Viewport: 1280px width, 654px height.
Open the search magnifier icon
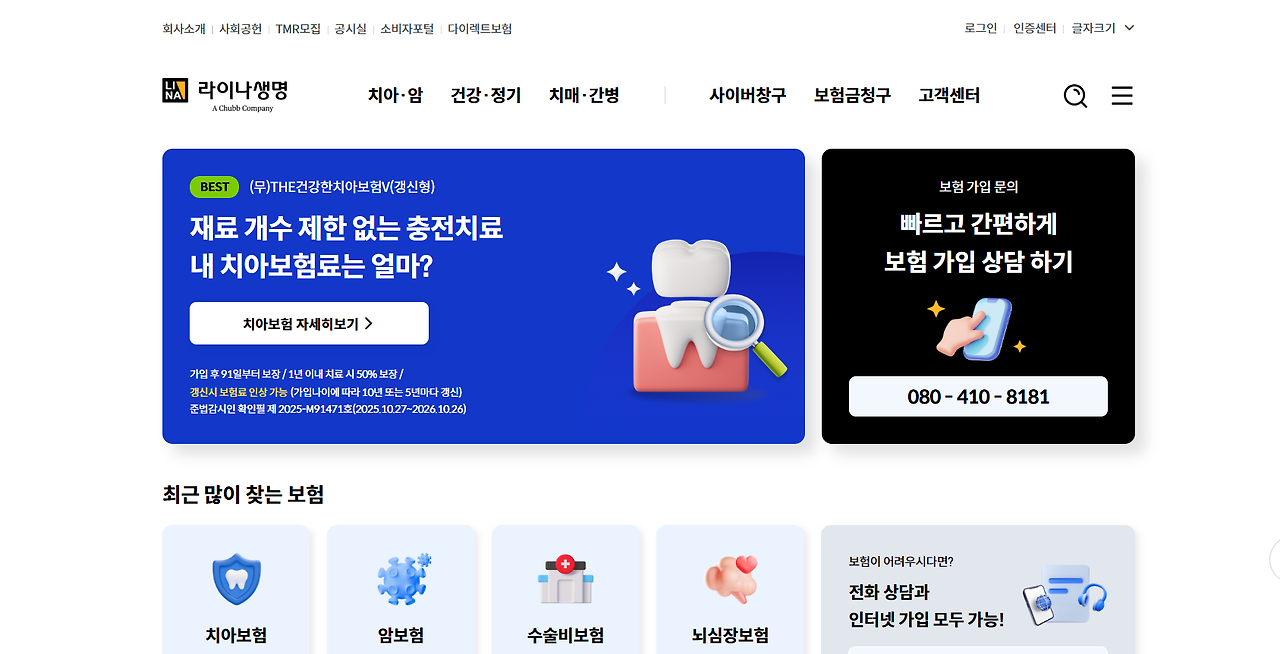coord(1075,96)
